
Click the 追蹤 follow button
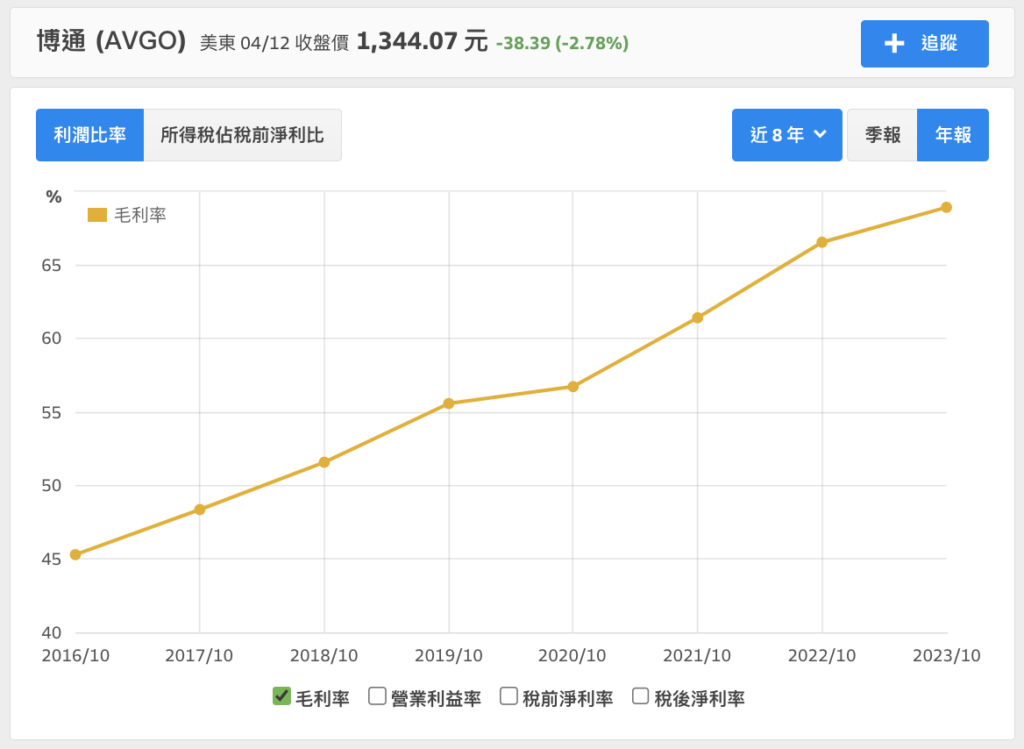924,44
